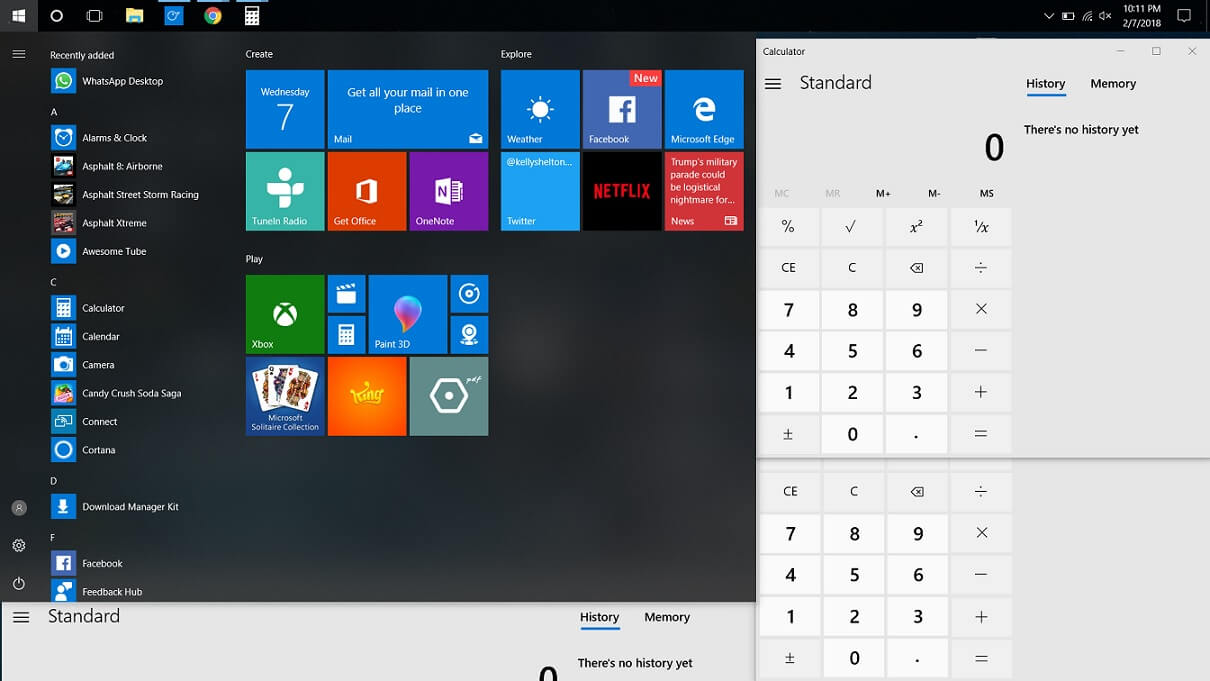This screenshot has height=681, width=1210.
Task: Open Asphalt Street Storm Racing
Action: pos(126,195)
